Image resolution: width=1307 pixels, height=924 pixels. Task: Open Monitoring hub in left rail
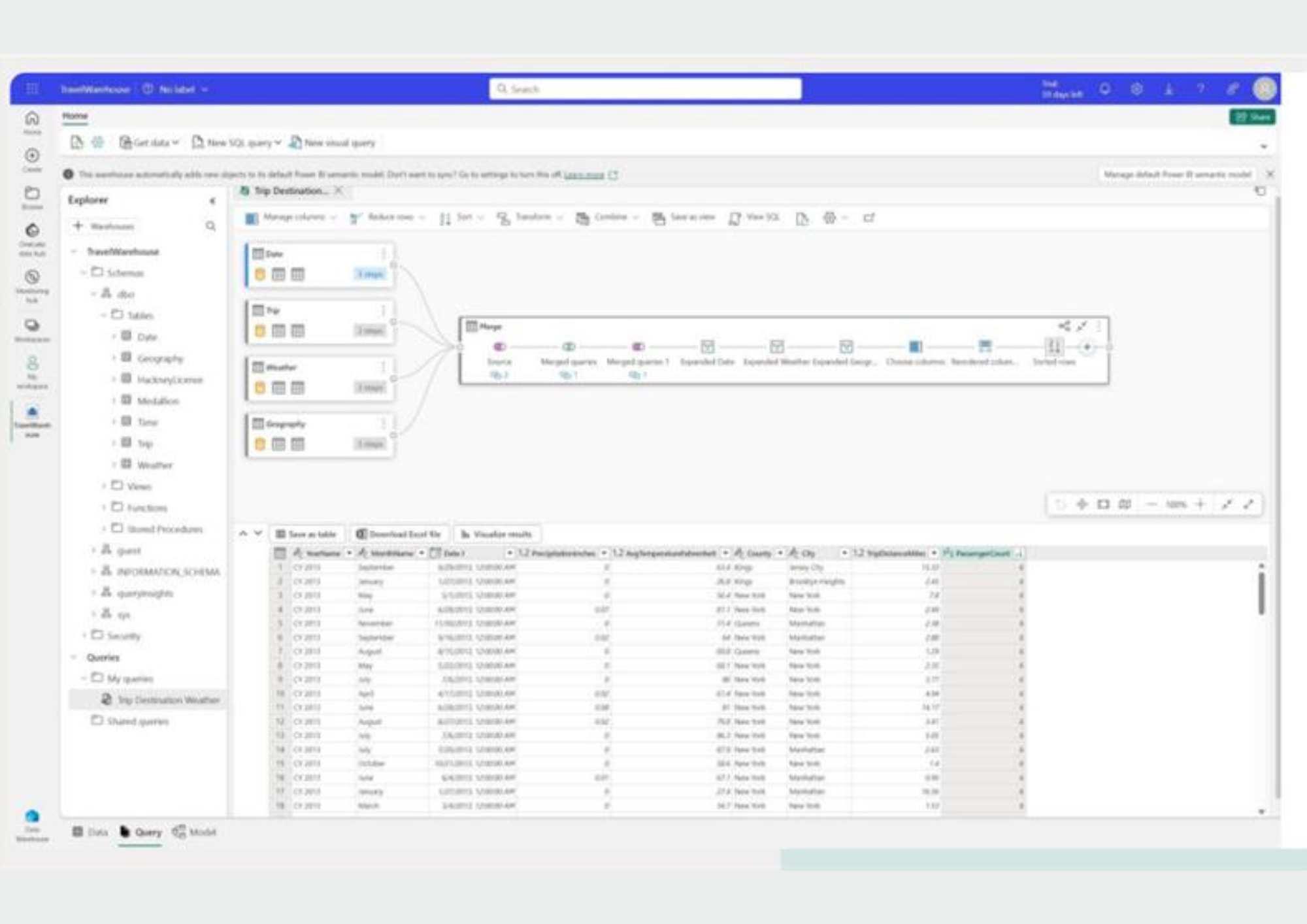click(32, 286)
